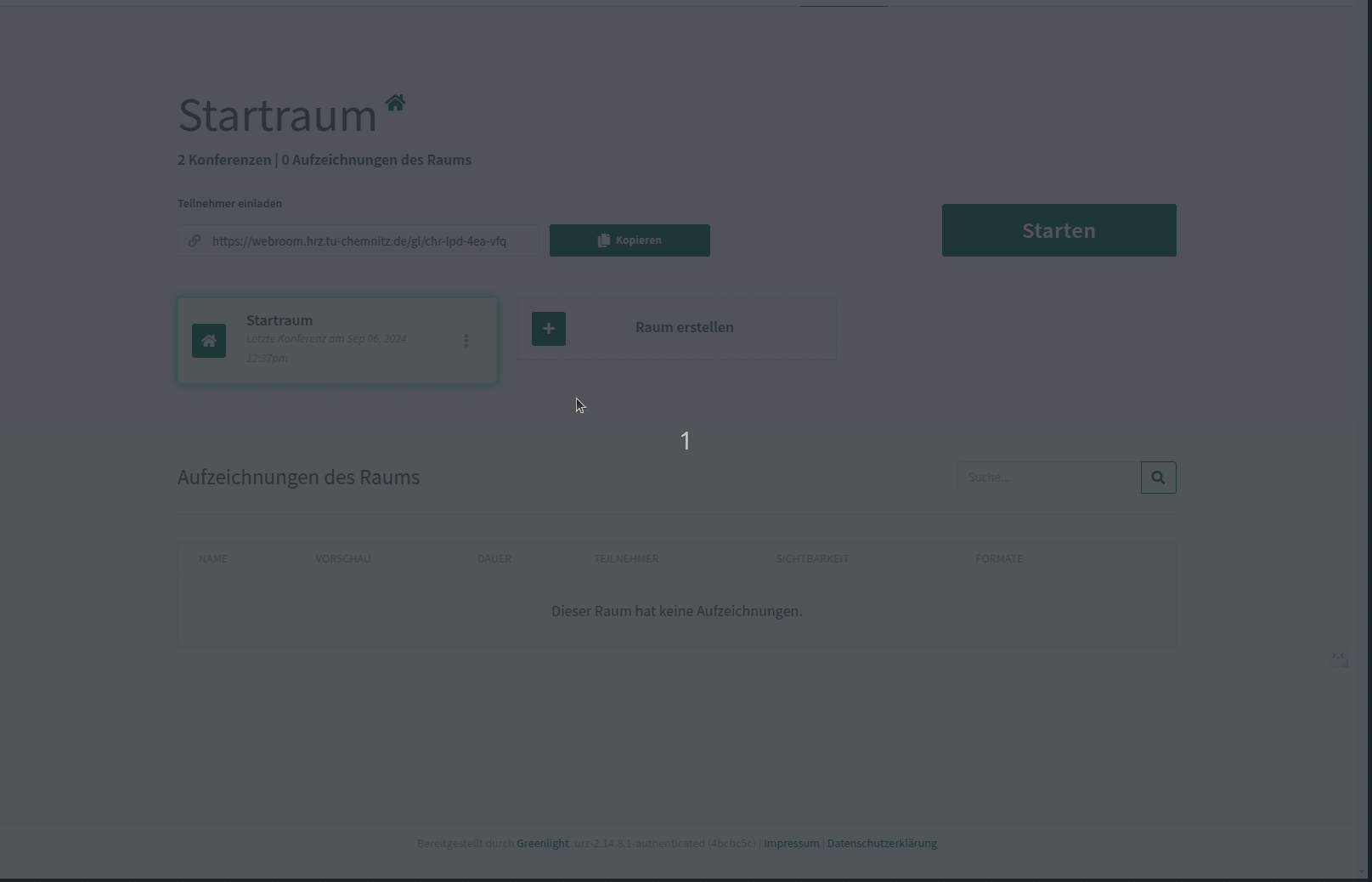This screenshot has height=882, width=1372.
Task: Click the TEILNEHMER column header
Action: pos(626,558)
